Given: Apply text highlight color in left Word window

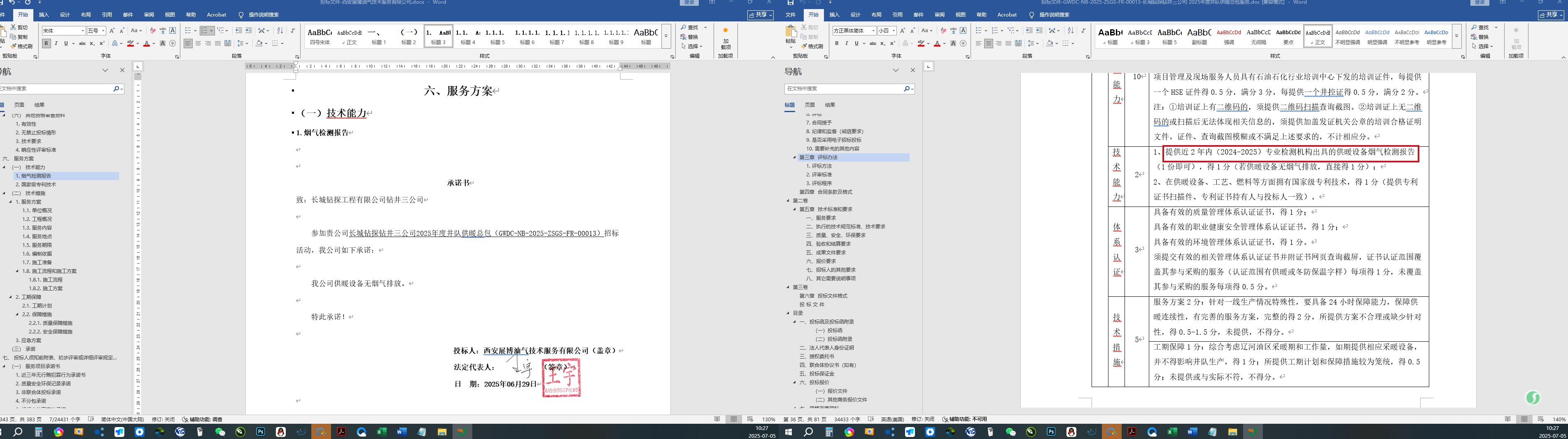Looking at the screenshot, I should click(x=130, y=43).
